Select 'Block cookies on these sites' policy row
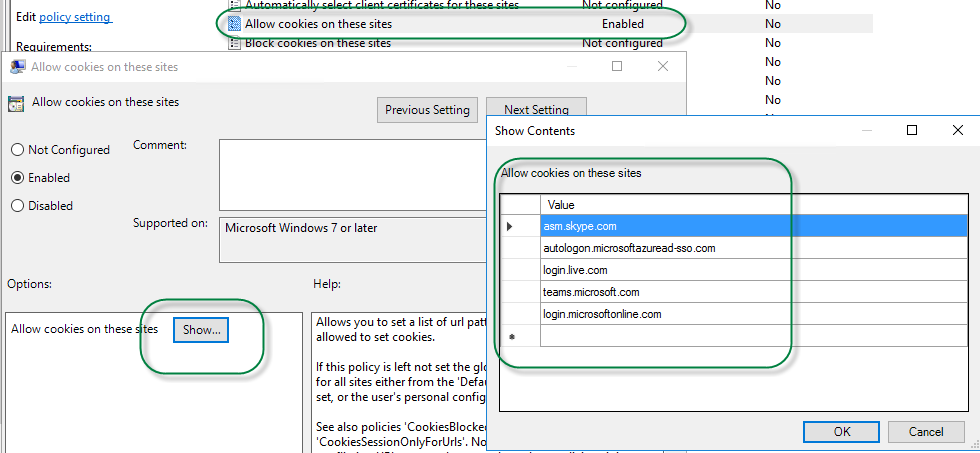 pyautogui.click(x=550, y=43)
